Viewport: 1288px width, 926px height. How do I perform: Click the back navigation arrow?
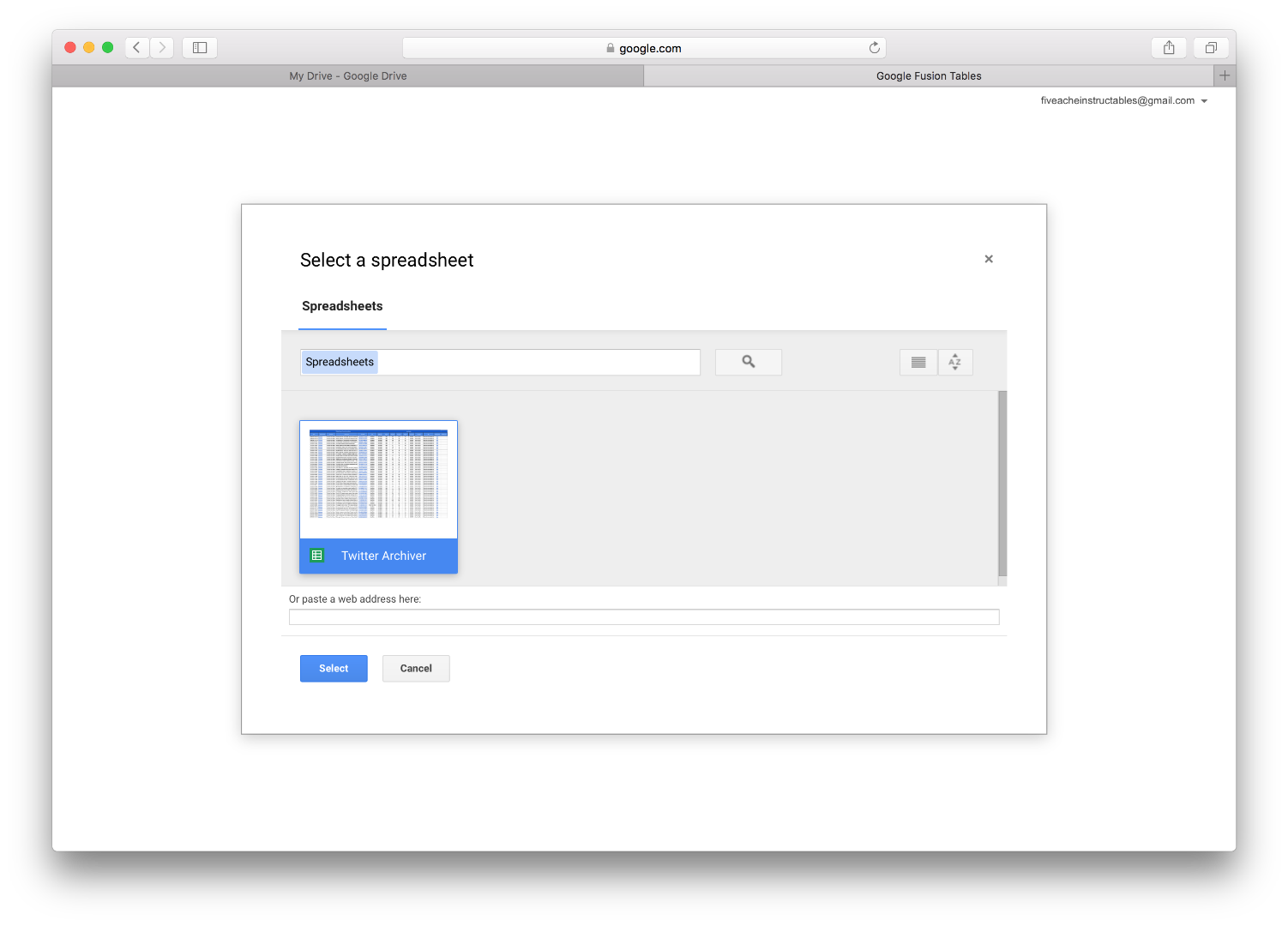(136, 47)
